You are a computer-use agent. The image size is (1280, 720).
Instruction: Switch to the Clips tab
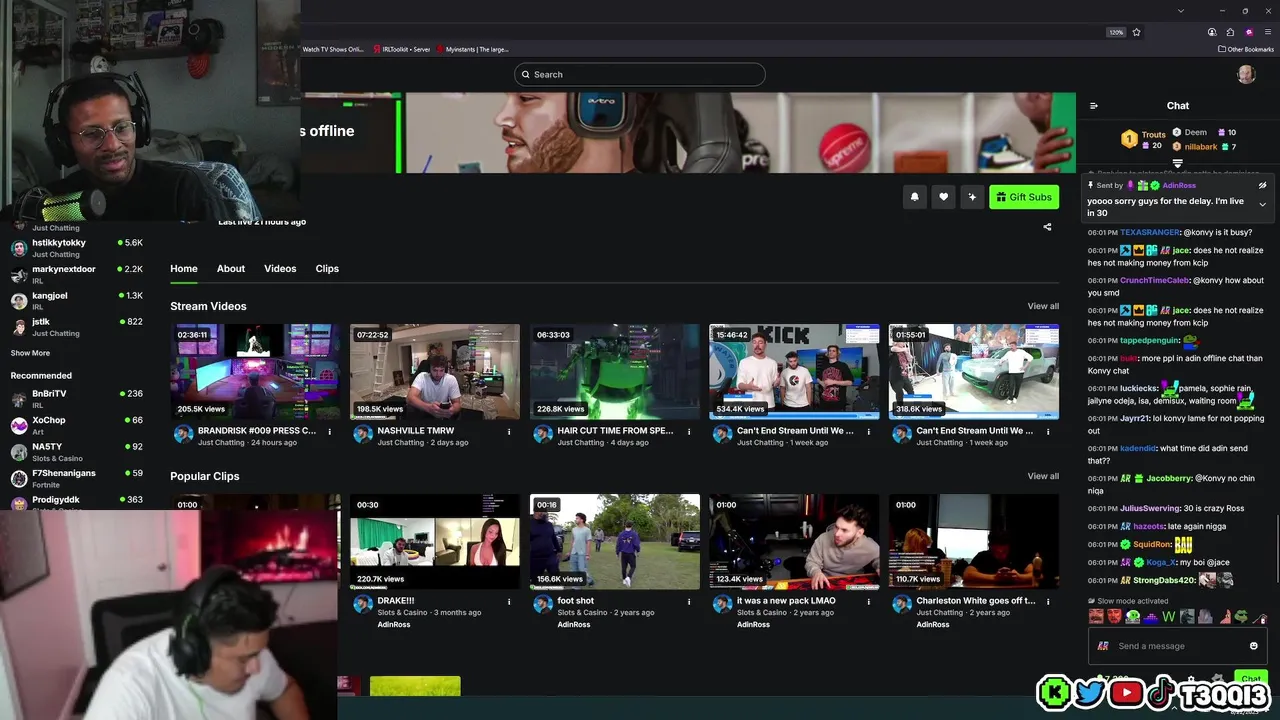[x=327, y=269]
